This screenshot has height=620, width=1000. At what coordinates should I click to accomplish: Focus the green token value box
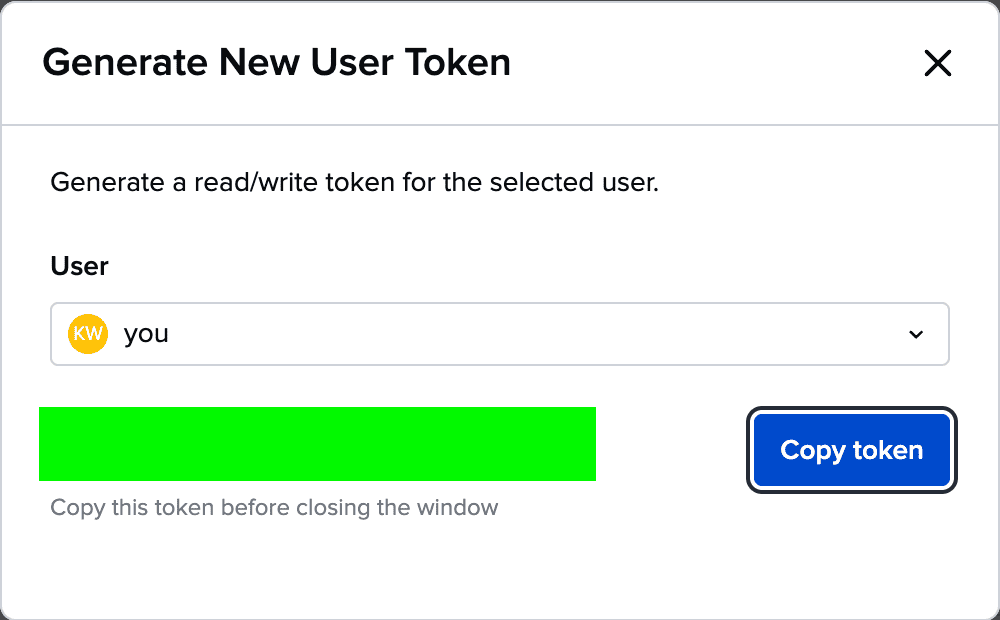(x=318, y=444)
